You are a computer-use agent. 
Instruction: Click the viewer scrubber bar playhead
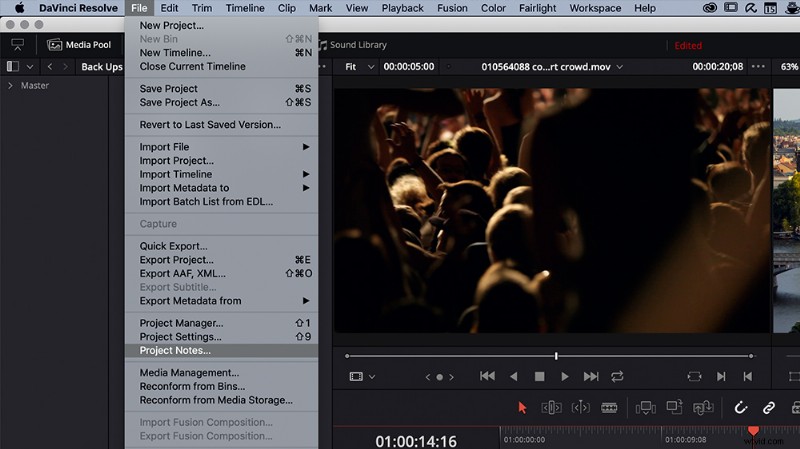pos(556,356)
